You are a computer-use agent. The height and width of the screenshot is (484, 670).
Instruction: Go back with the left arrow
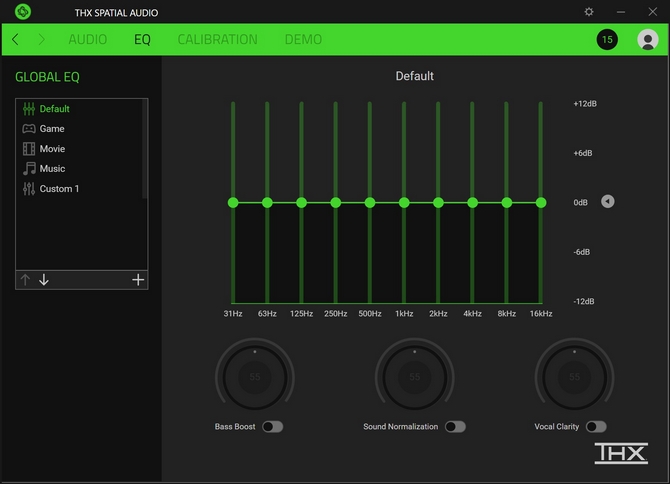click(15, 39)
